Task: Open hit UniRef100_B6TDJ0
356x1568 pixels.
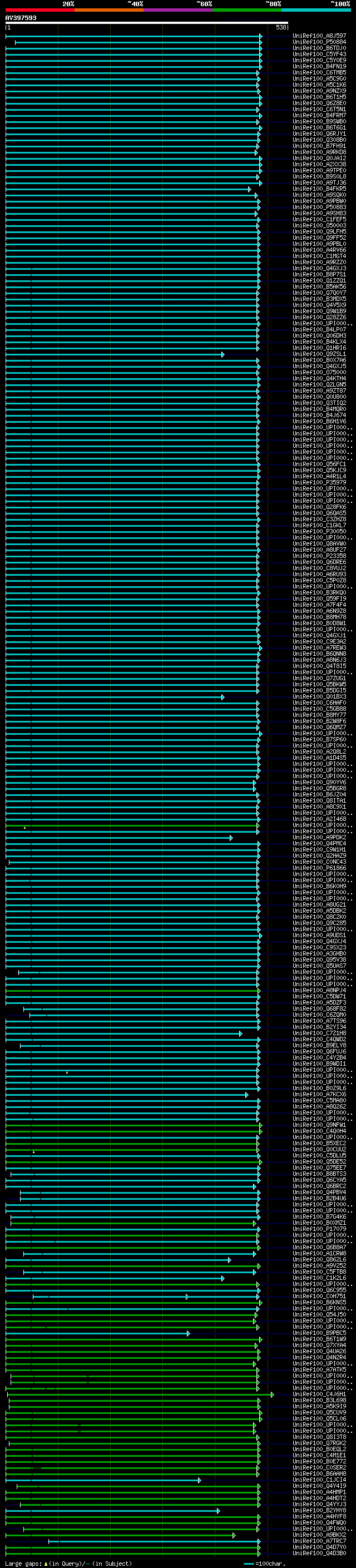Action: point(319,48)
